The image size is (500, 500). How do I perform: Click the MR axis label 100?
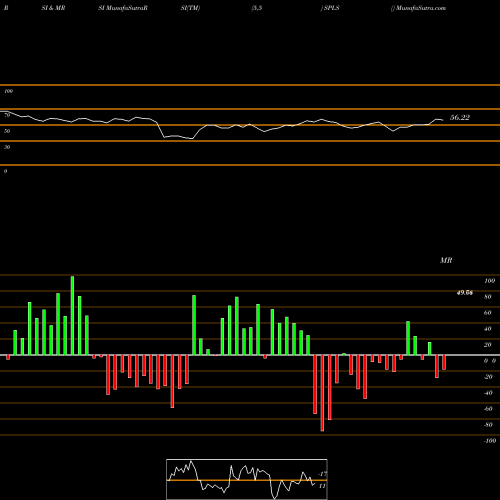[x=489, y=281]
